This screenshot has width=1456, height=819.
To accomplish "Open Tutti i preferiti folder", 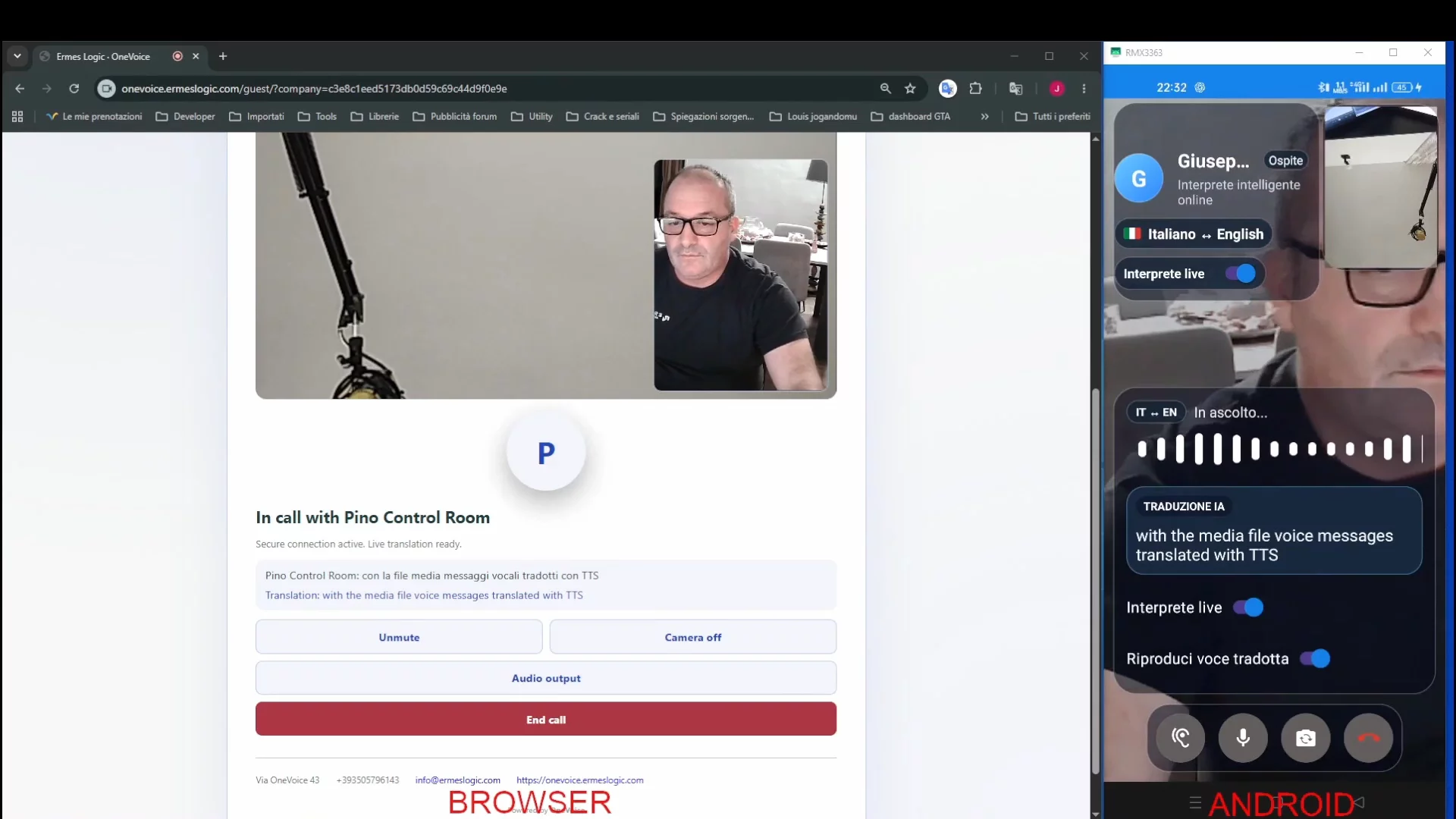I will pos(1053,117).
